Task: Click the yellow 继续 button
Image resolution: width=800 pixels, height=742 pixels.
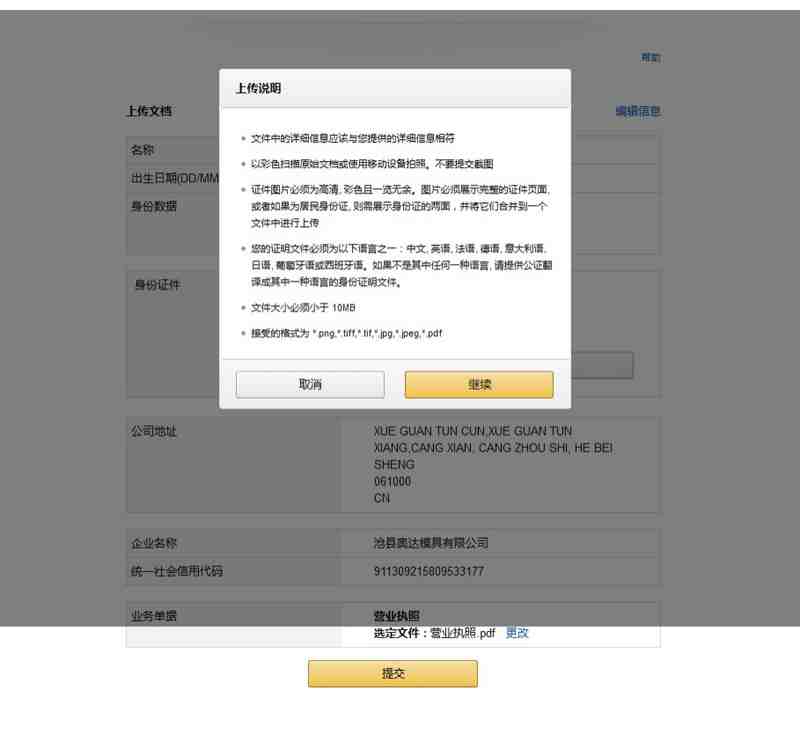Action: [x=479, y=384]
